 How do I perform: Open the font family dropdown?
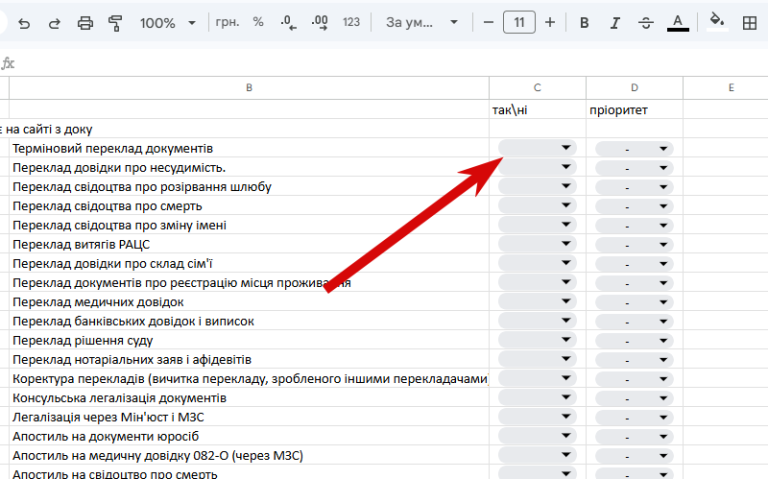(421, 22)
